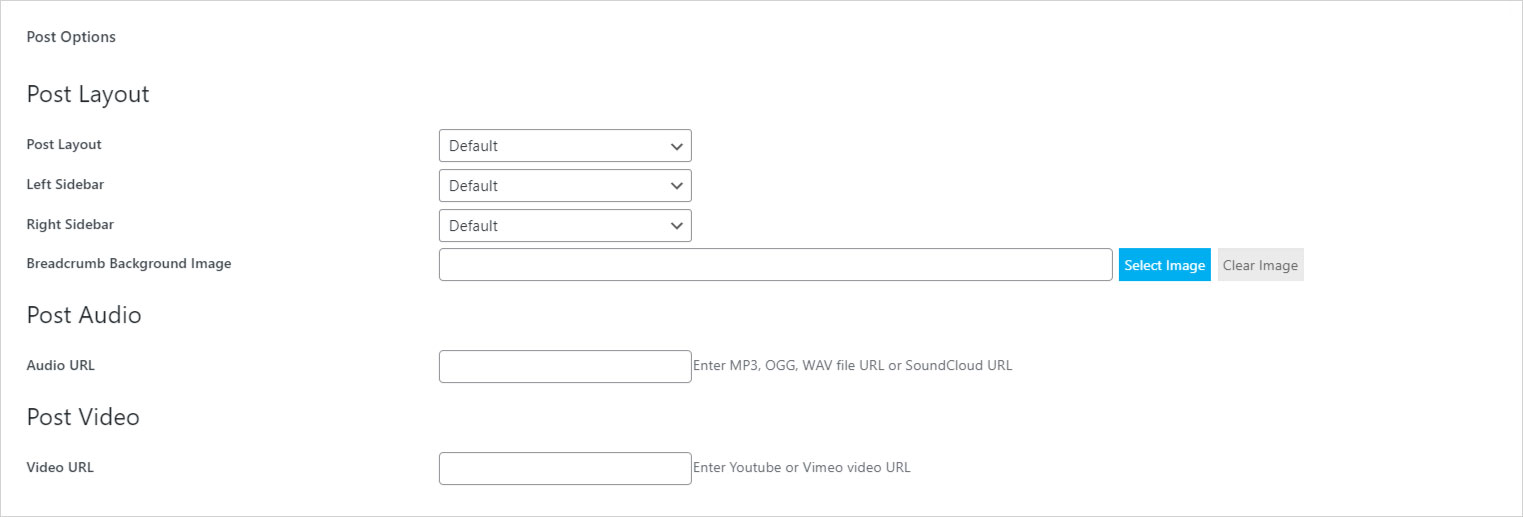1523x517 pixels.
Task: Click the Select Image button
Action: tap(1165, 265)
